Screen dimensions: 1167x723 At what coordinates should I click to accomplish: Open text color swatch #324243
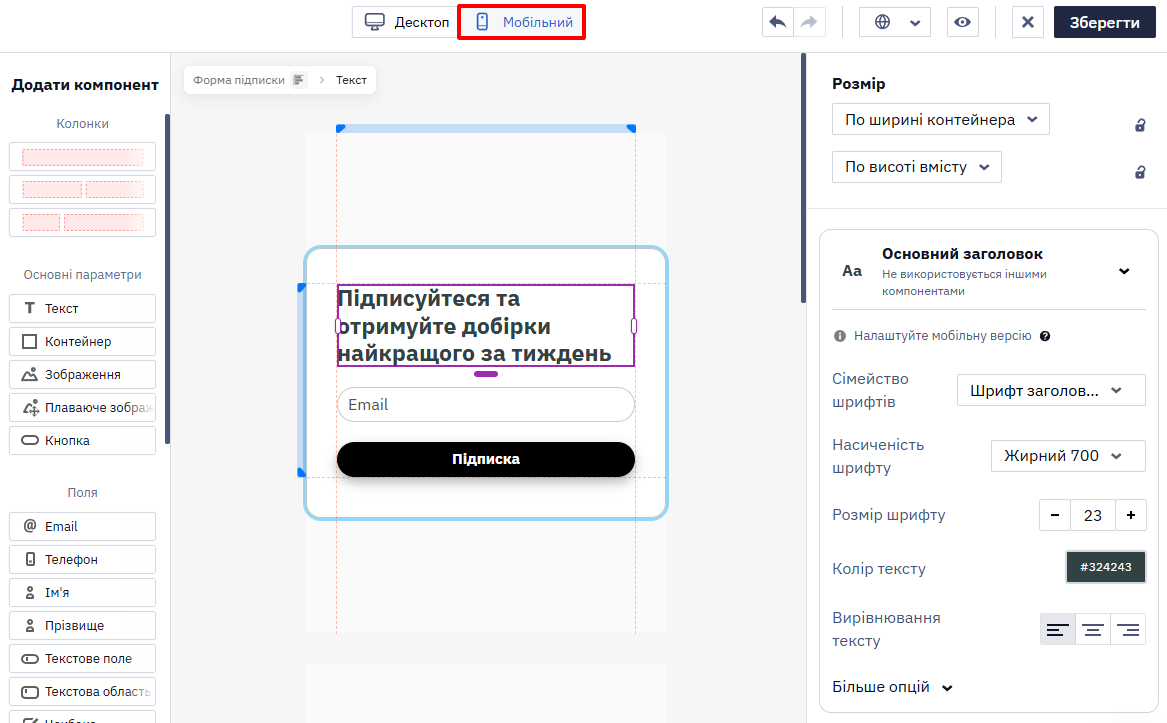pyautogui.click(x=1106, y=567)
